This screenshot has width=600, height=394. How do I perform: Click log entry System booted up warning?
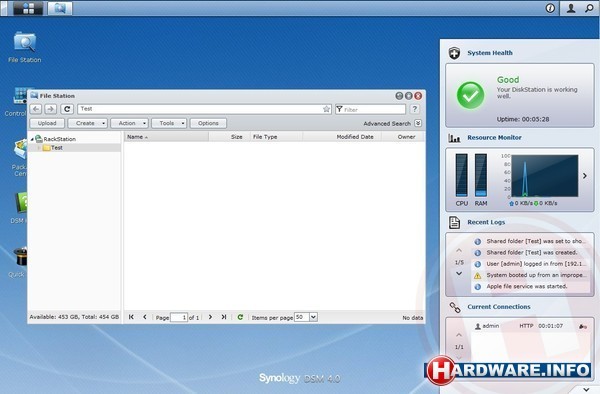coord(531,275)
